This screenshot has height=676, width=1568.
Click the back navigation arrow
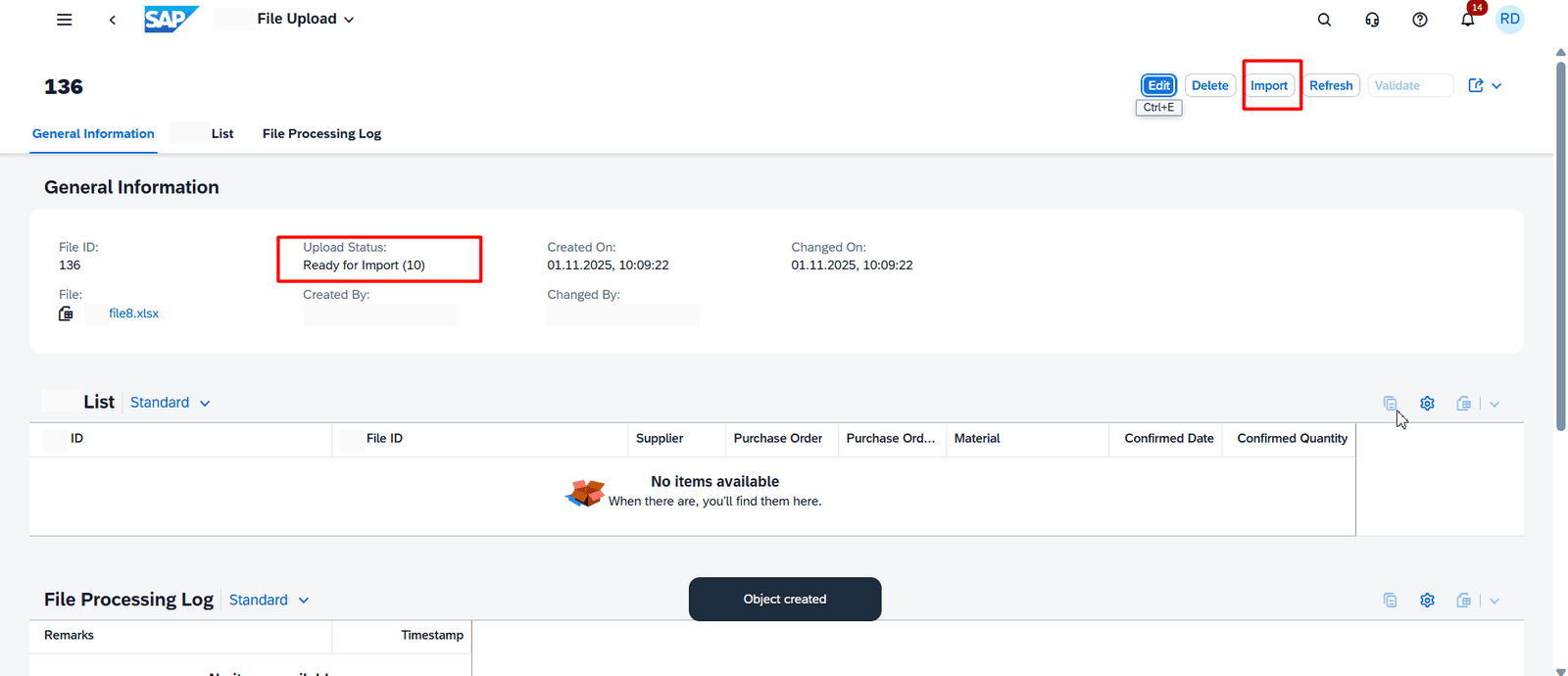(113, 20)
